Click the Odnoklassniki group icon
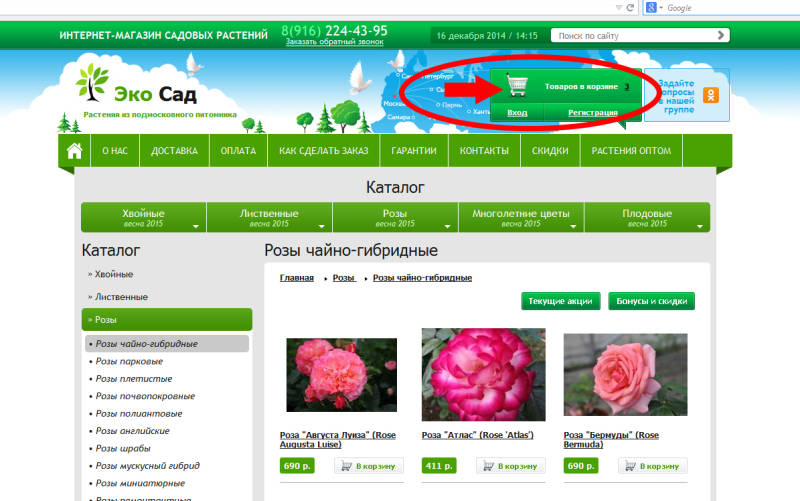800x501 pixels. [x=711, y=95]
